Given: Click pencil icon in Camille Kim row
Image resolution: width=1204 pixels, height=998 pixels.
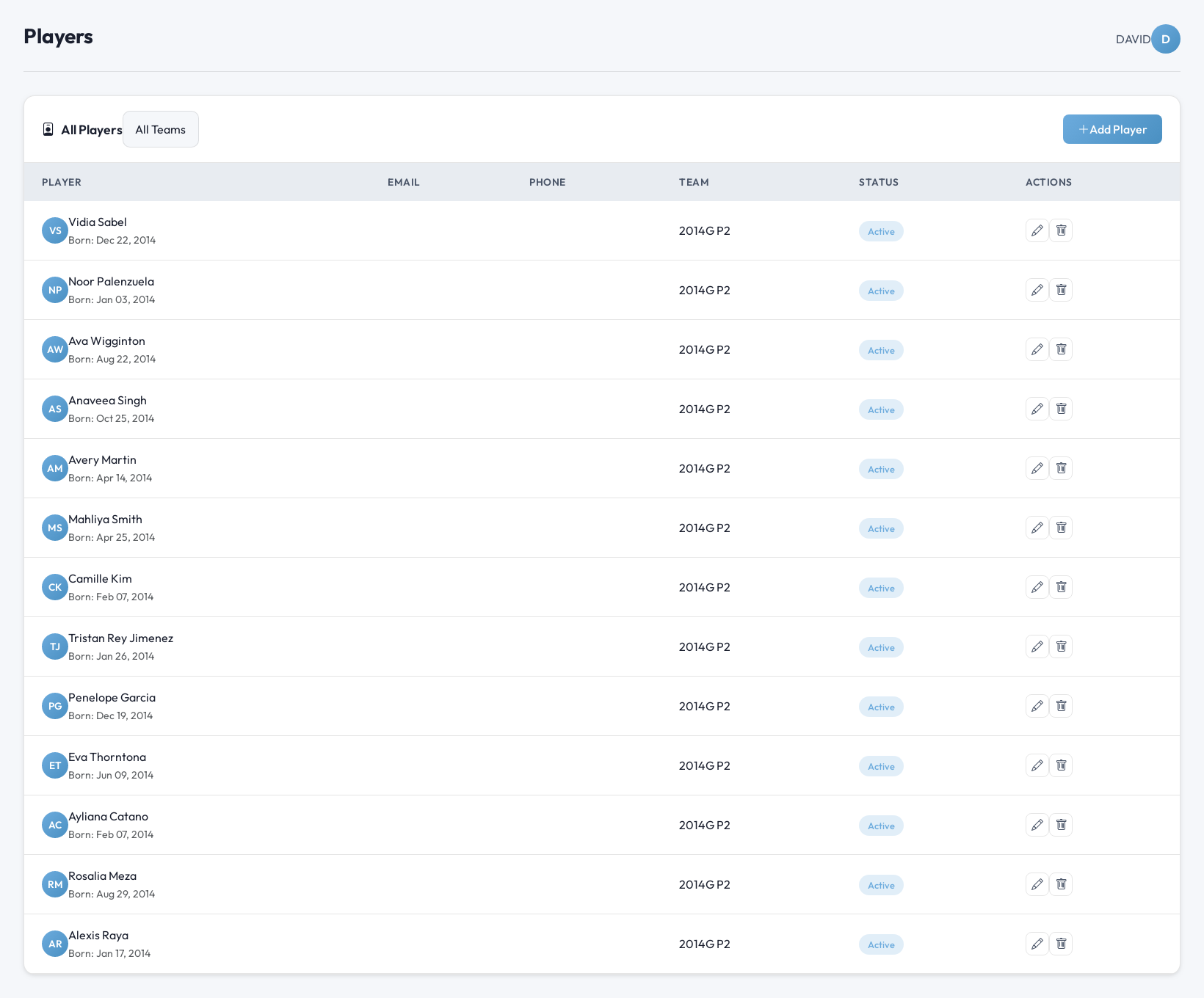Looking at the screenshot, I should (1037, 587).
